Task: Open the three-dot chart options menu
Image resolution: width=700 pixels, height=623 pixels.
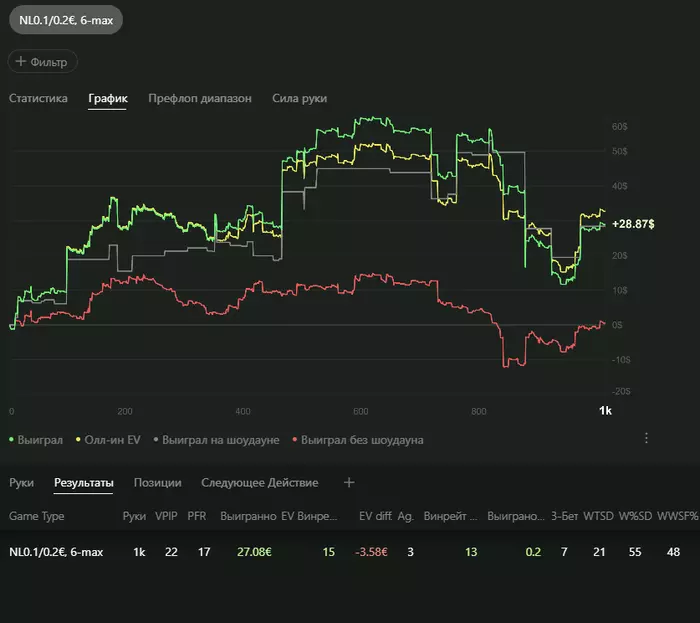Action: click(646, 438)
